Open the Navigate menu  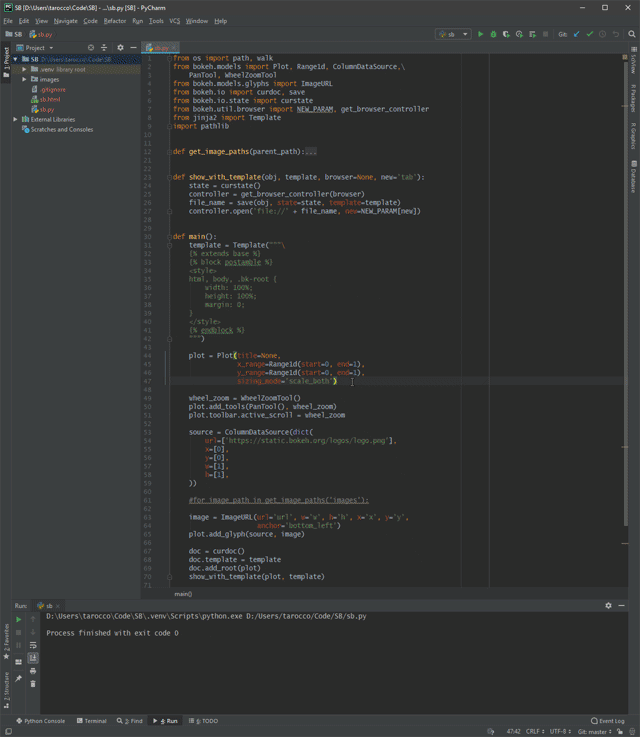point(66,21)
